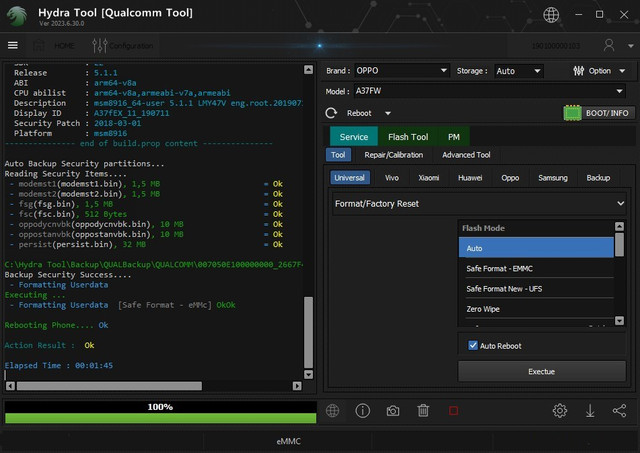The height and width of the screenshot is (453, 640).
Task: Click the green chip icon
Action: coord(572,113)
